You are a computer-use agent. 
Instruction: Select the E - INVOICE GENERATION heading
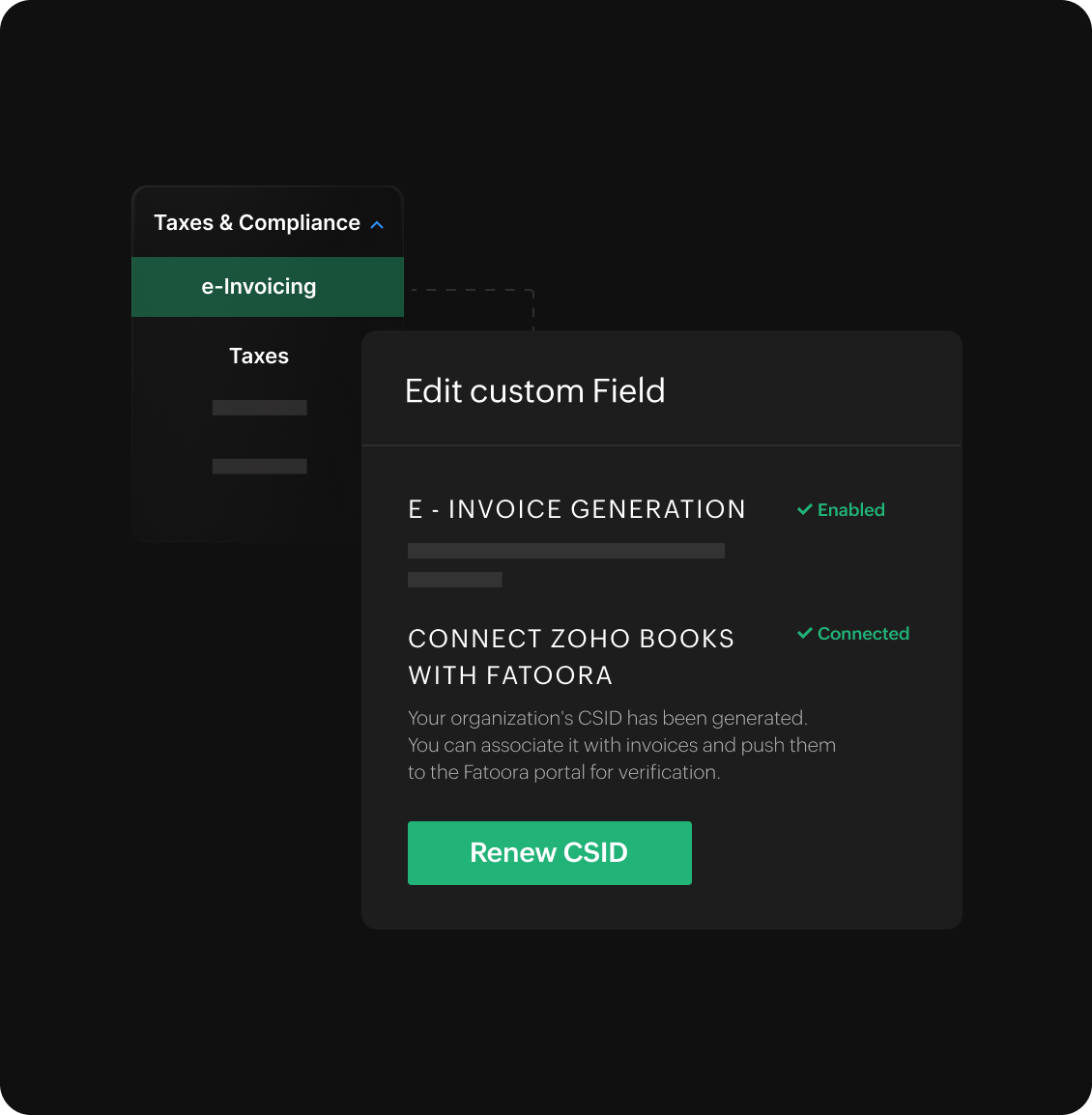(x=577, y=509)
